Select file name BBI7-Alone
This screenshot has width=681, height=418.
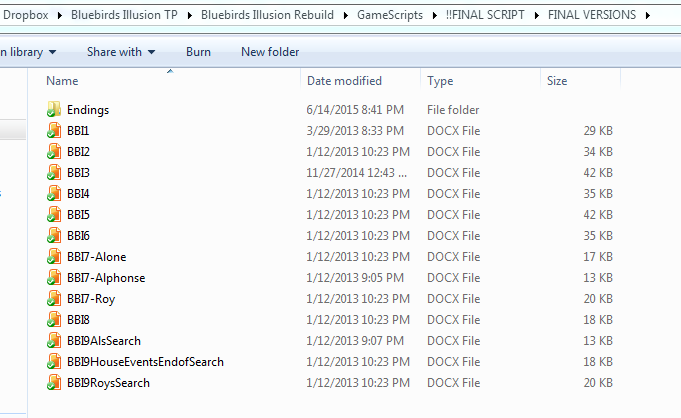pos(96,257)
